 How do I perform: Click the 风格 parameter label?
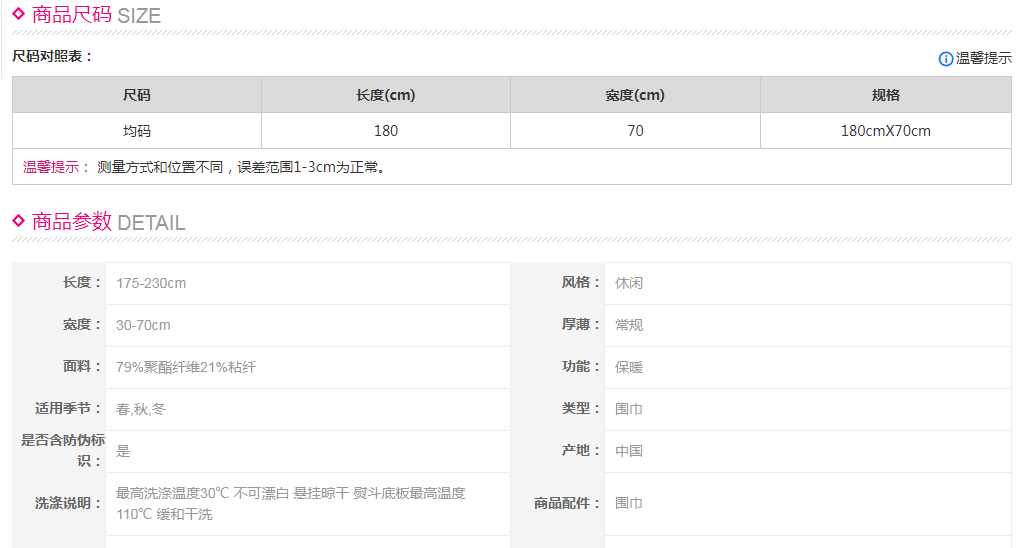click(581, 282)
